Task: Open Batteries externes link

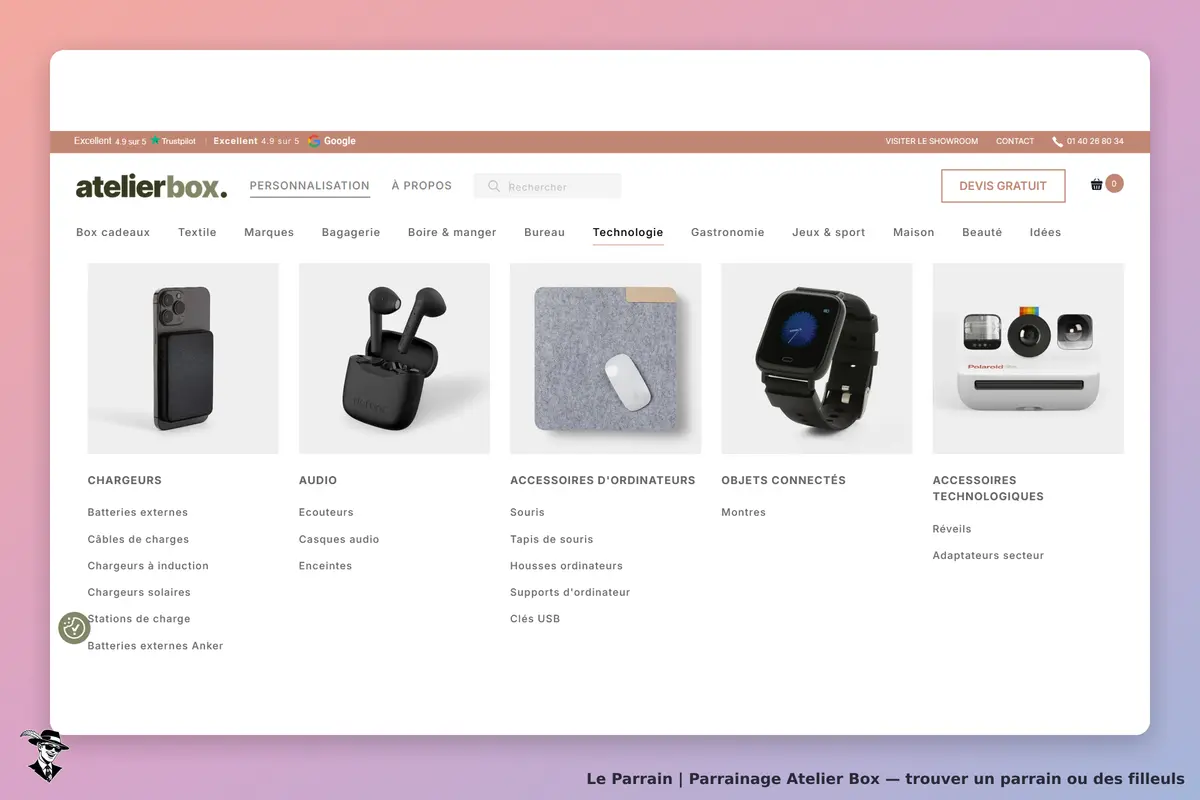Action: coord(138,512)
